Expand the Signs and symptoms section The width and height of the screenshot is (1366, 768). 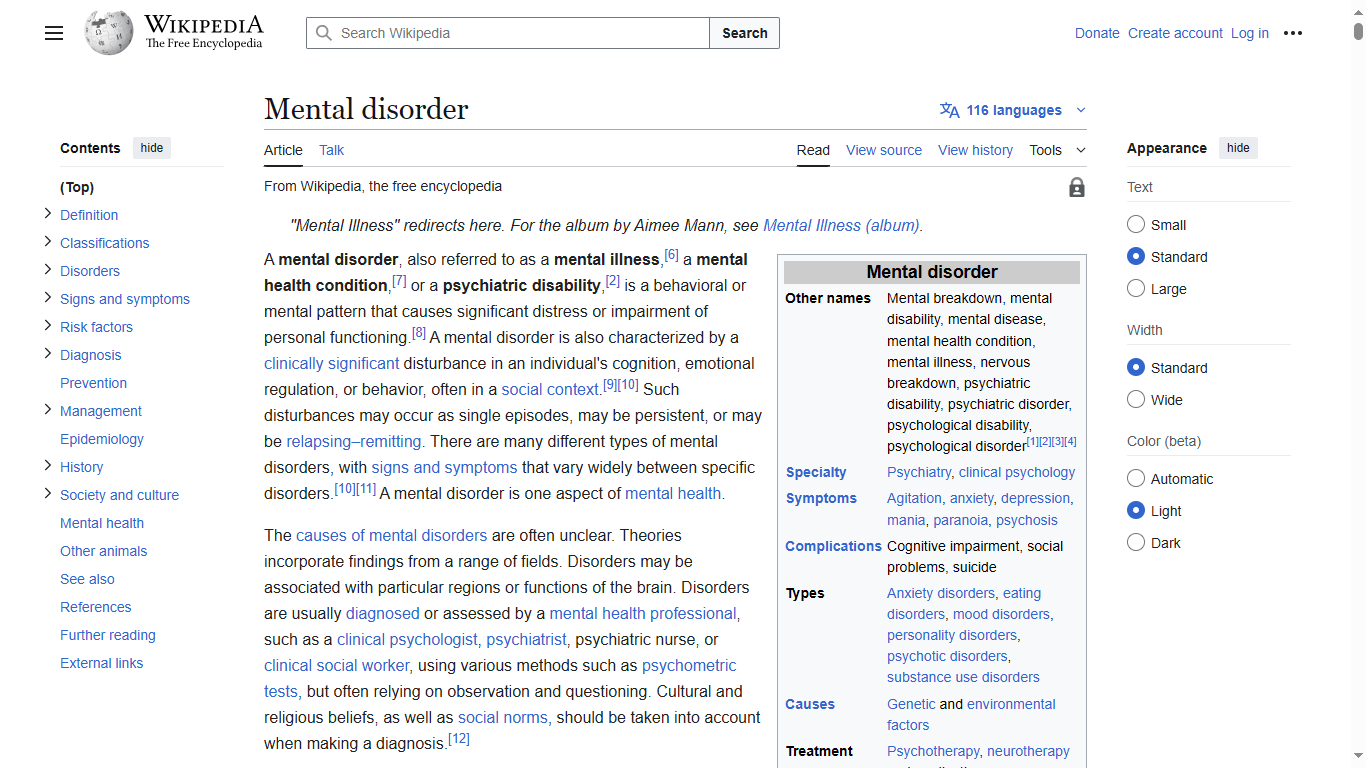(x=48, y=298)
